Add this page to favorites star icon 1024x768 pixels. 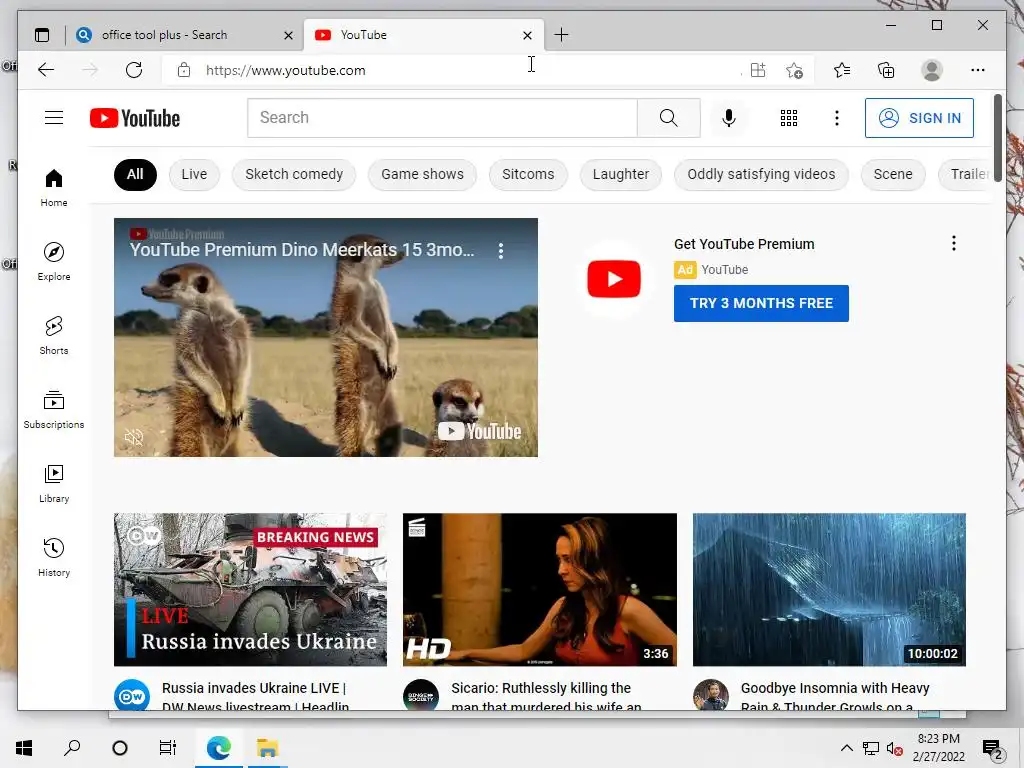click(x=794, y=70)
